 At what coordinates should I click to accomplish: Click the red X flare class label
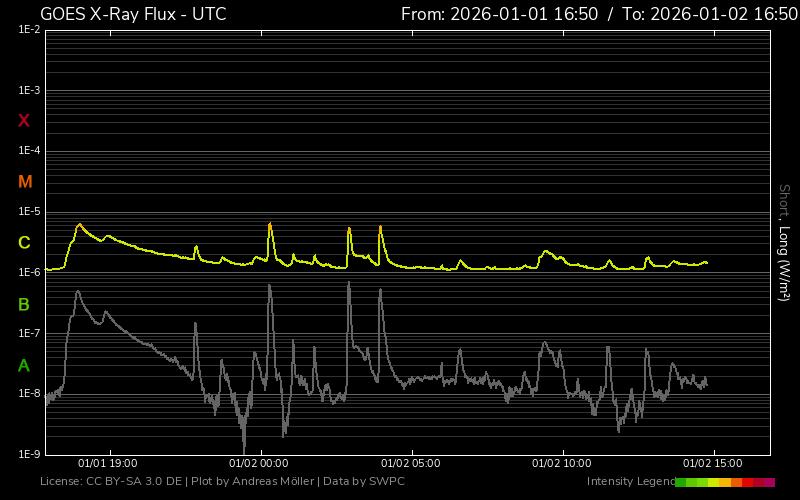(x=24, y=121)
